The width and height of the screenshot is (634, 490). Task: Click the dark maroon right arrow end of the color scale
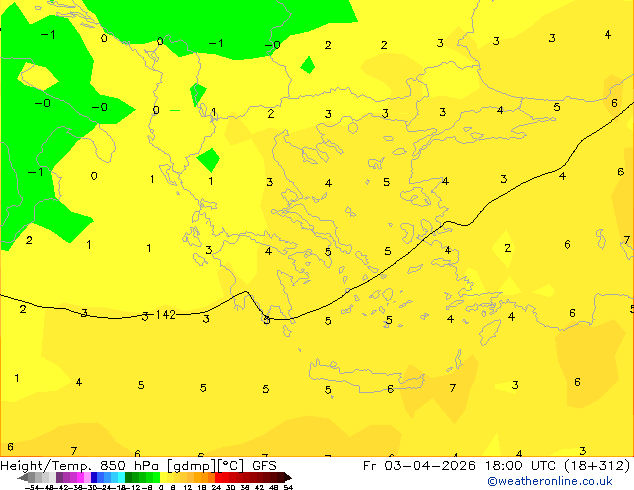click(288, 477)
